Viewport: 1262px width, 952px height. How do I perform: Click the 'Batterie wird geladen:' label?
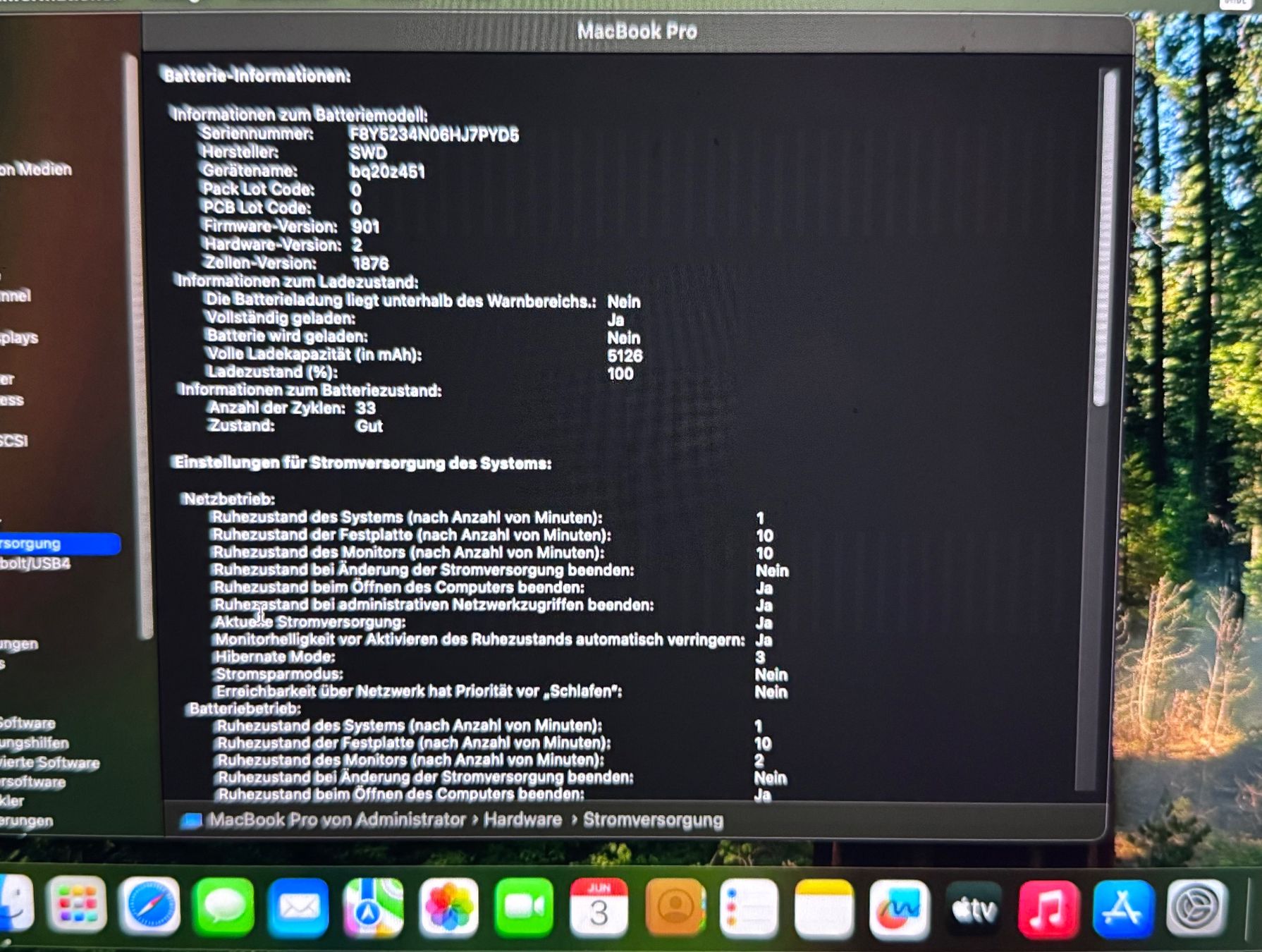[x=286, y=336]
